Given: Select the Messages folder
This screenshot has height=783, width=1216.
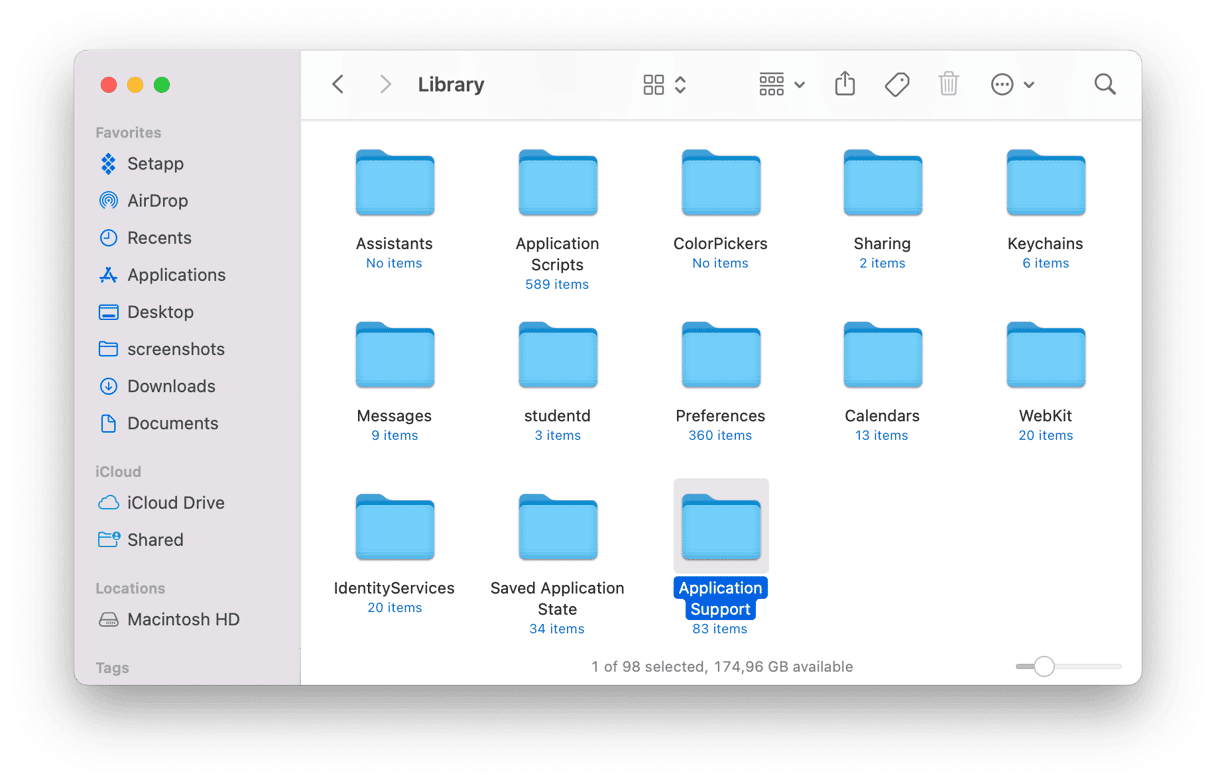Looking at the screenshot, I should 395,355.
